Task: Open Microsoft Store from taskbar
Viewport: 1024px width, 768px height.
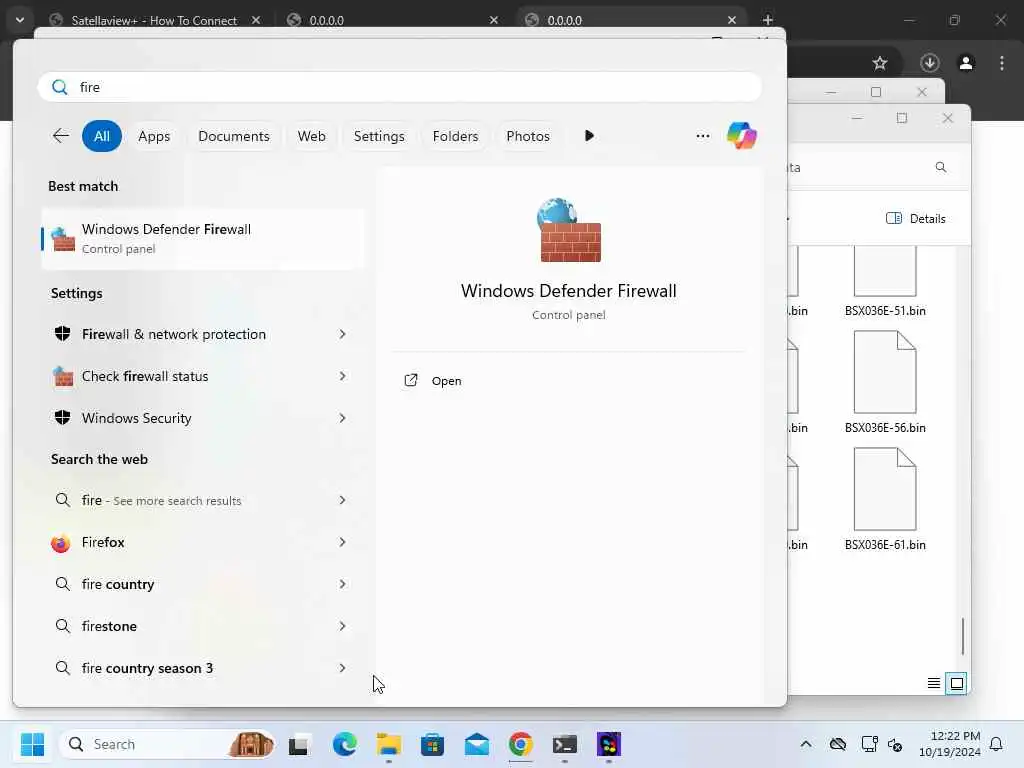Action: coord(432,744)
